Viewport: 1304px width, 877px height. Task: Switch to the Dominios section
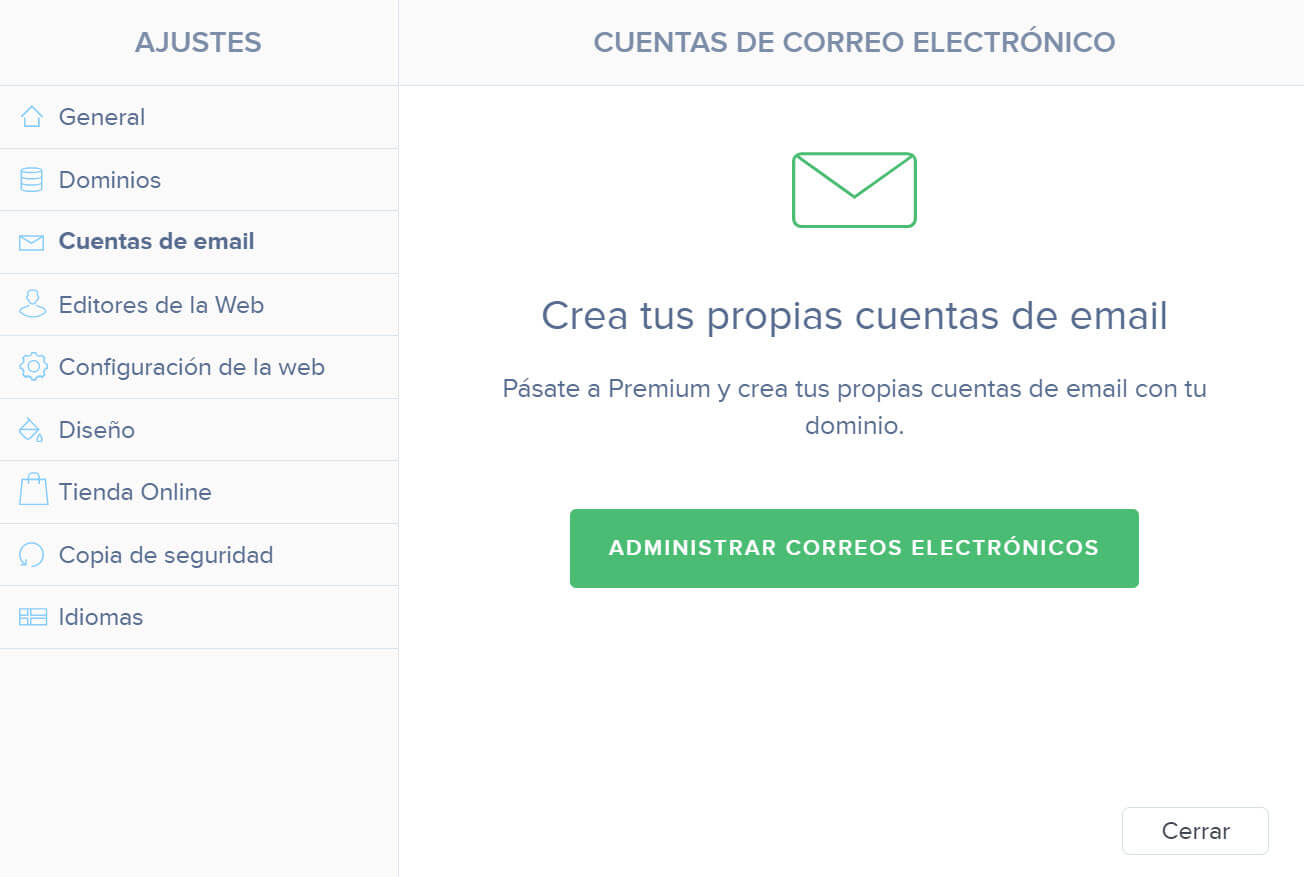click(110, 179)
